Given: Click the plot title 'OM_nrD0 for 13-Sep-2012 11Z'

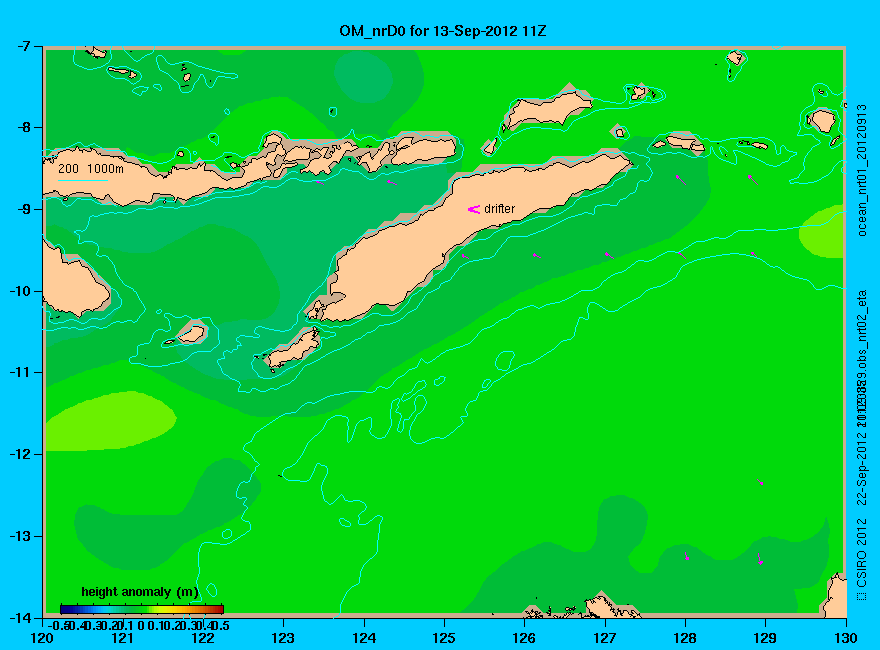Looking at the screenshot, I should tap(442, 31).
